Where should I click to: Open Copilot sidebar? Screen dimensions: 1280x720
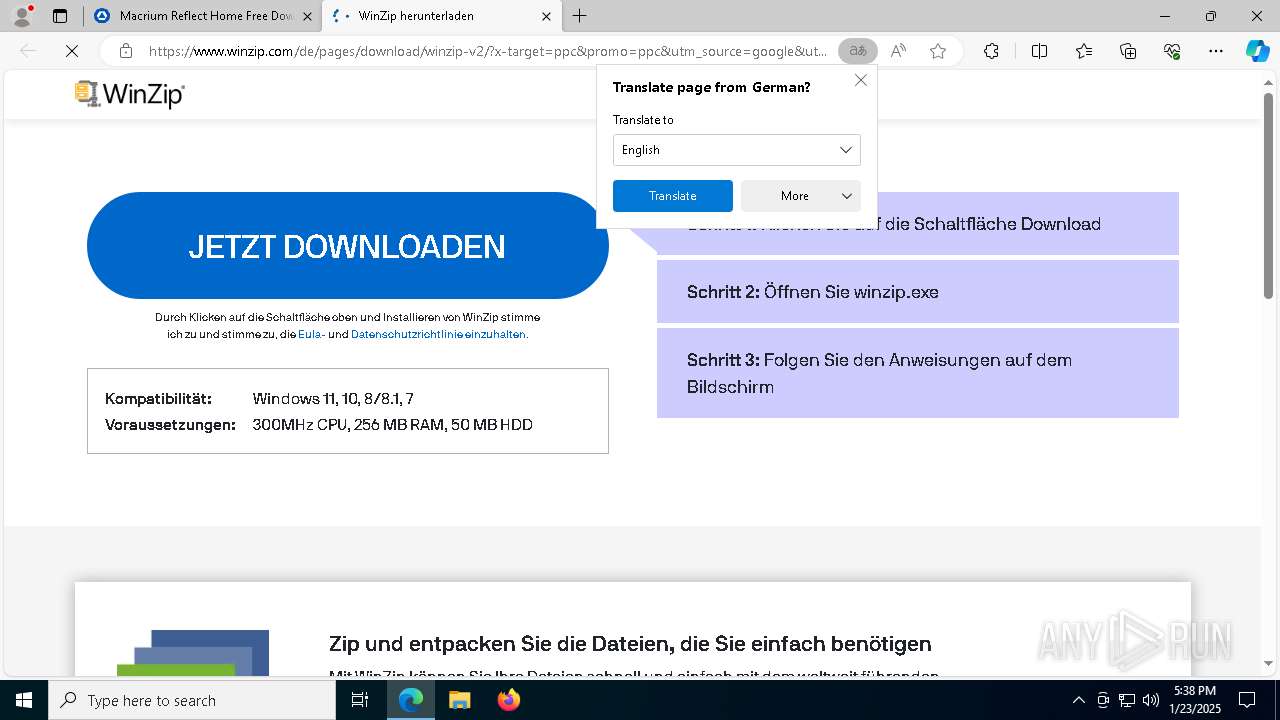tap(1257, 51)
